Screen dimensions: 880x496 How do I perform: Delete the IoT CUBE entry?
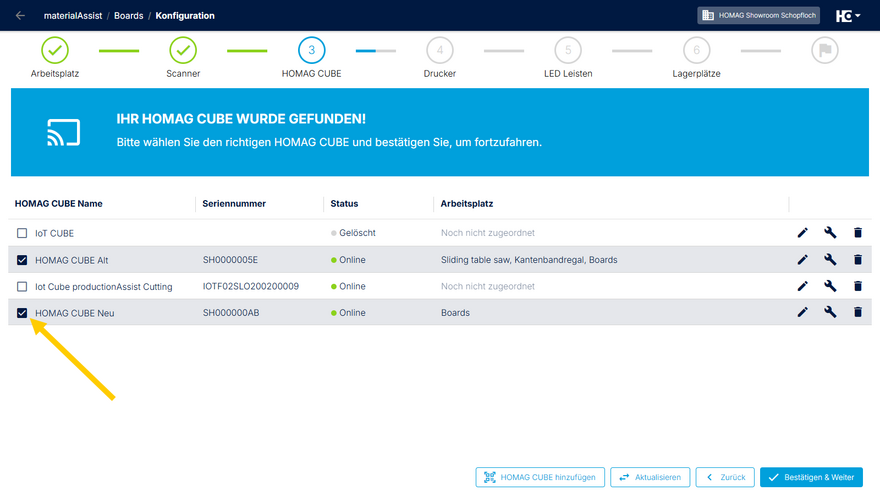(858, 232)
